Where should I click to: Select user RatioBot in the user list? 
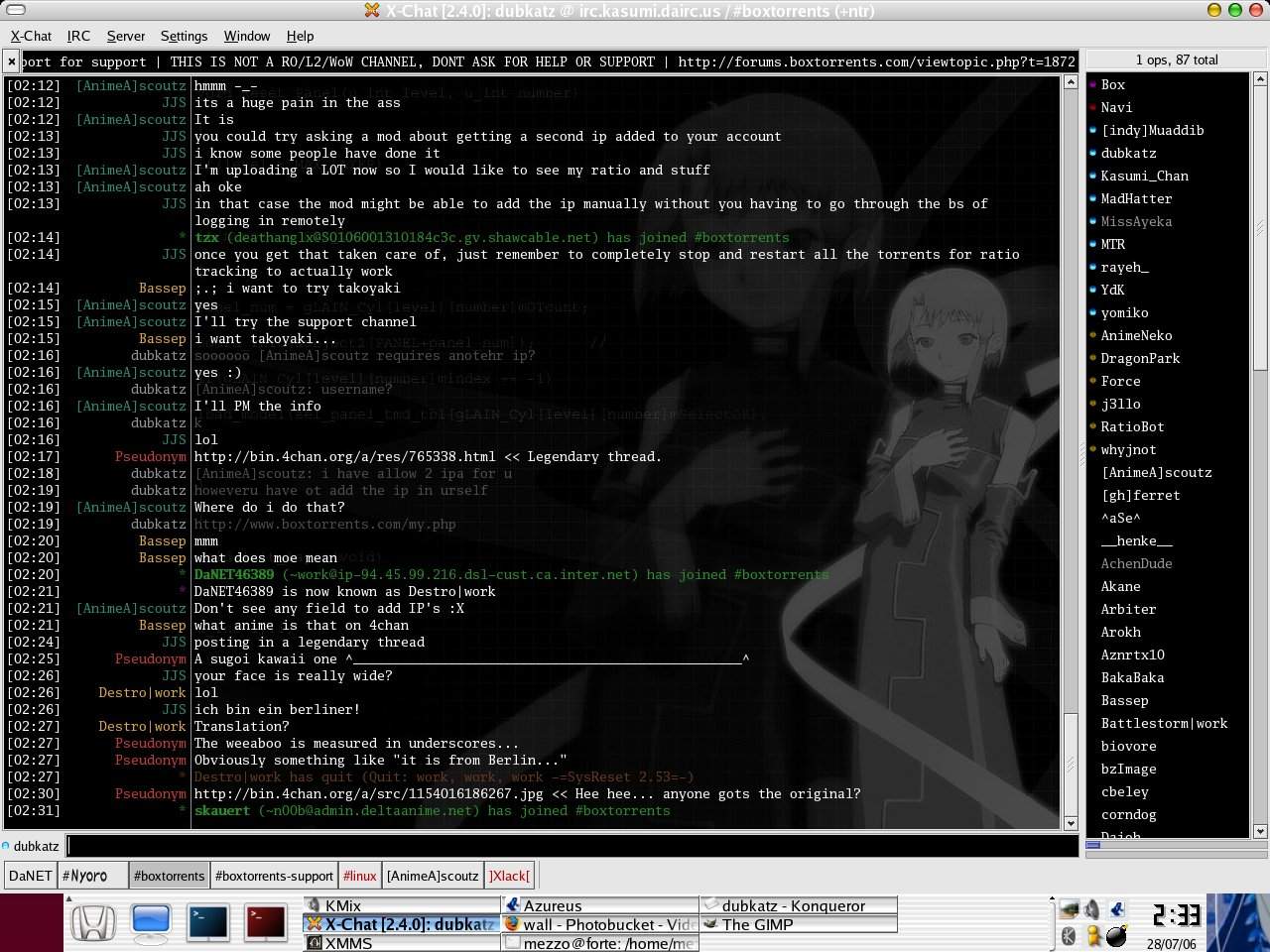[x=1132, y=426]
